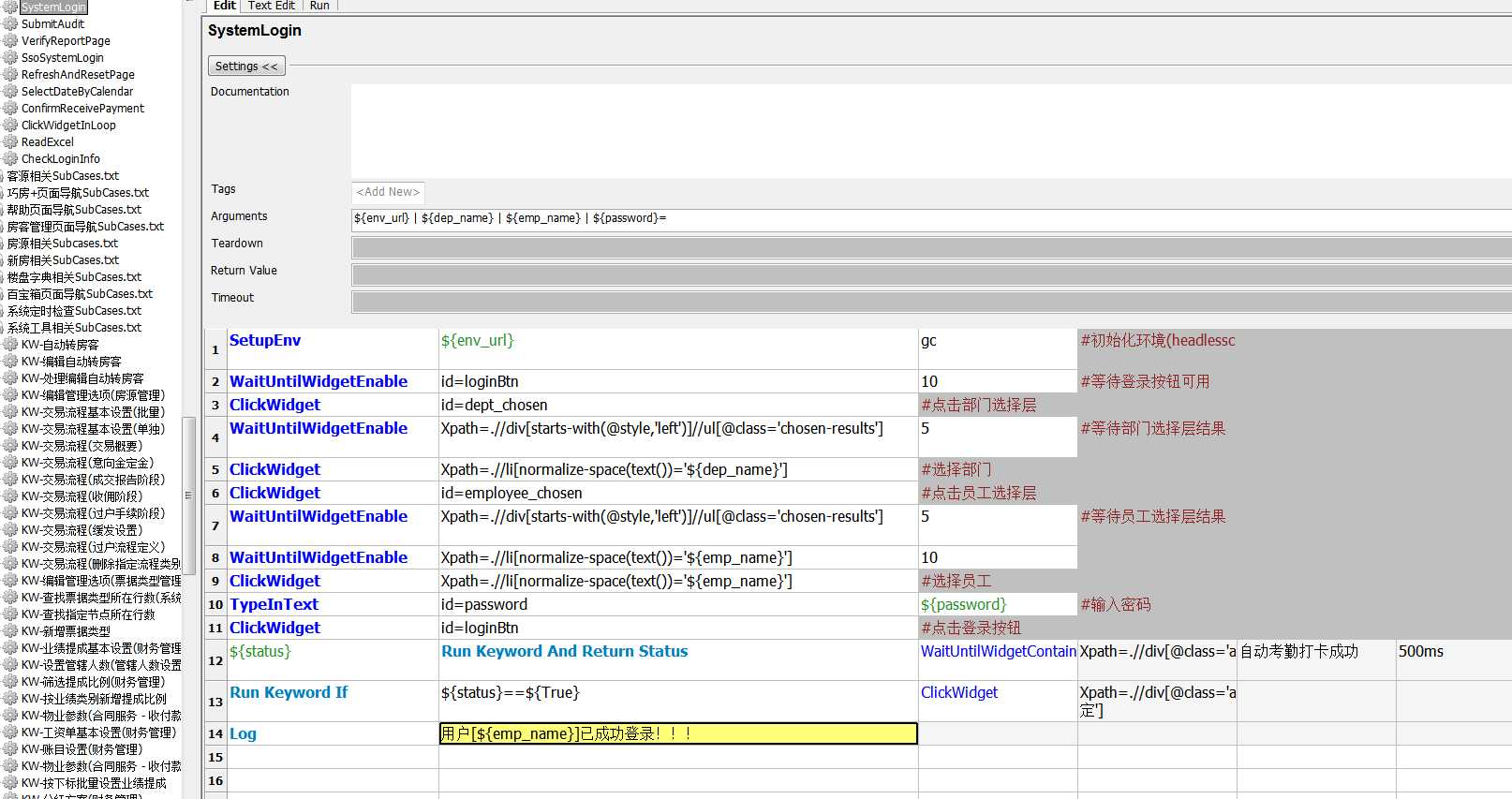Open 系统工具相关SubCases.txt in the tree

coord(74,328)
